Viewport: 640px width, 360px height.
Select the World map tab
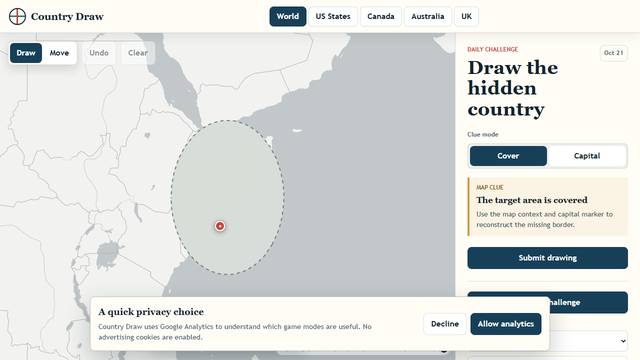(x=288, y=16)
